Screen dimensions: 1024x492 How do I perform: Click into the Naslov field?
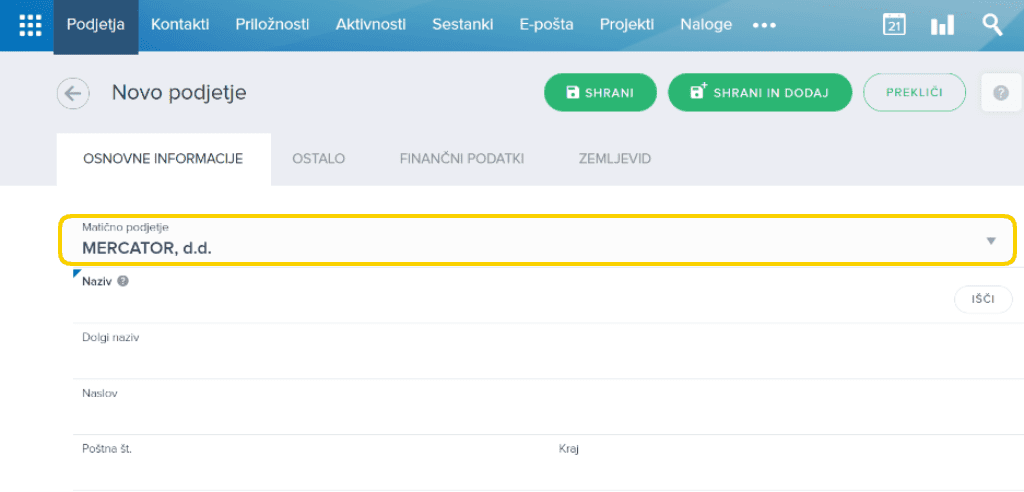point(548,406)
